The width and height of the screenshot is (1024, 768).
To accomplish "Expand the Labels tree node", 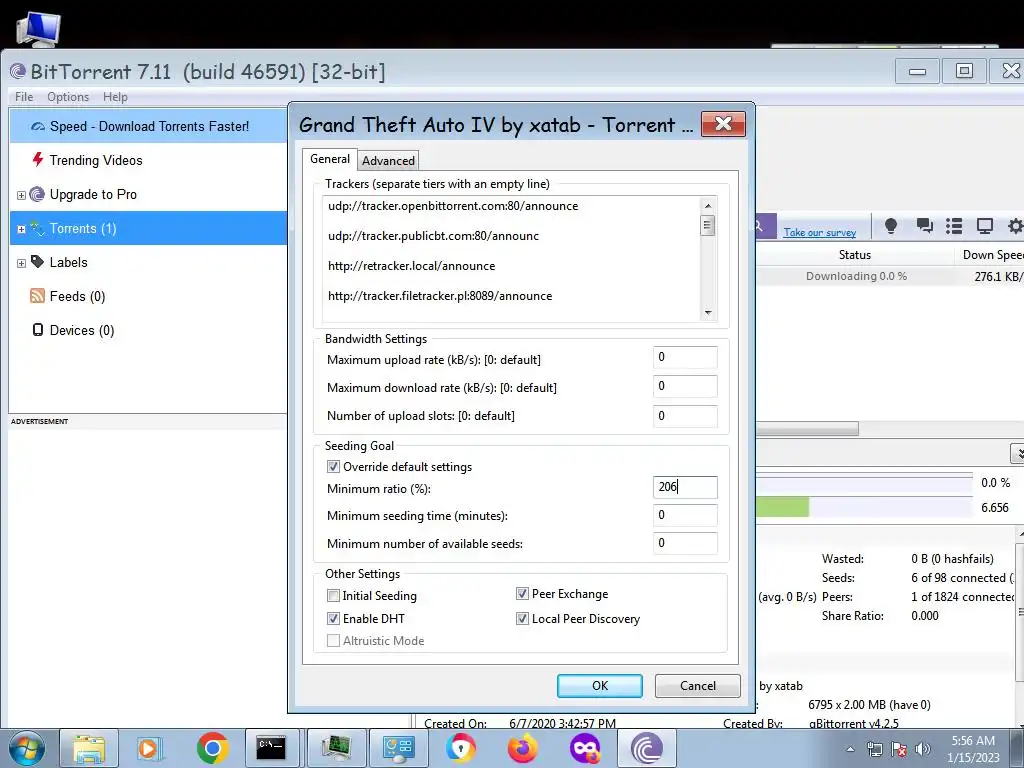I will (21, 263).
